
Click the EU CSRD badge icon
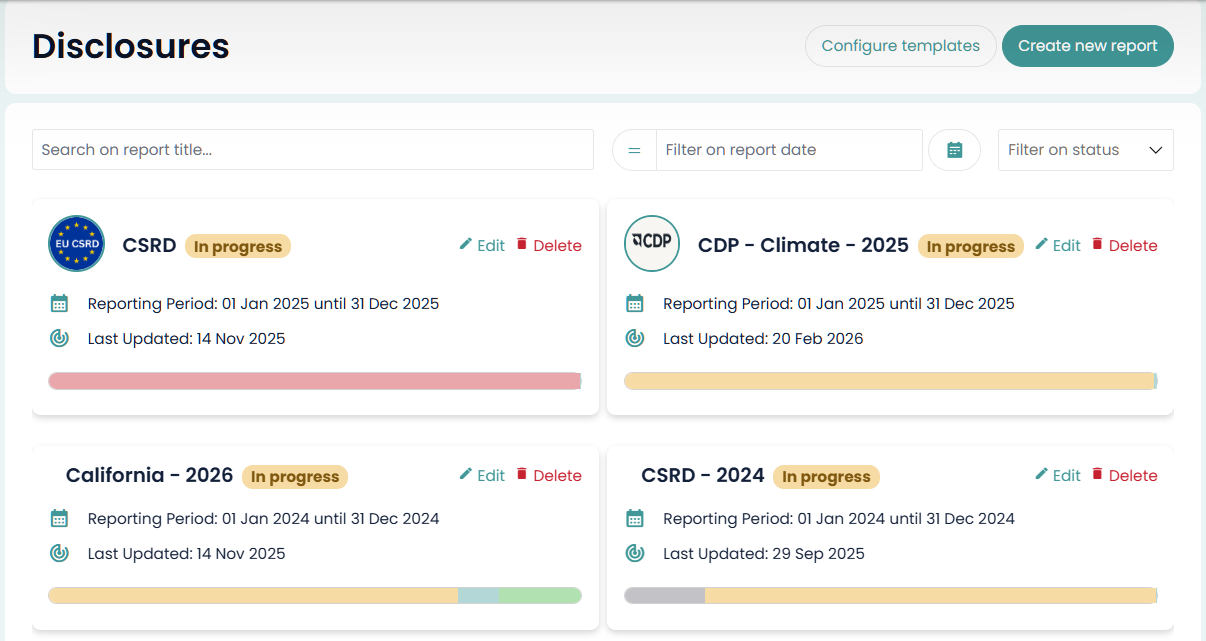click(76, 243)
